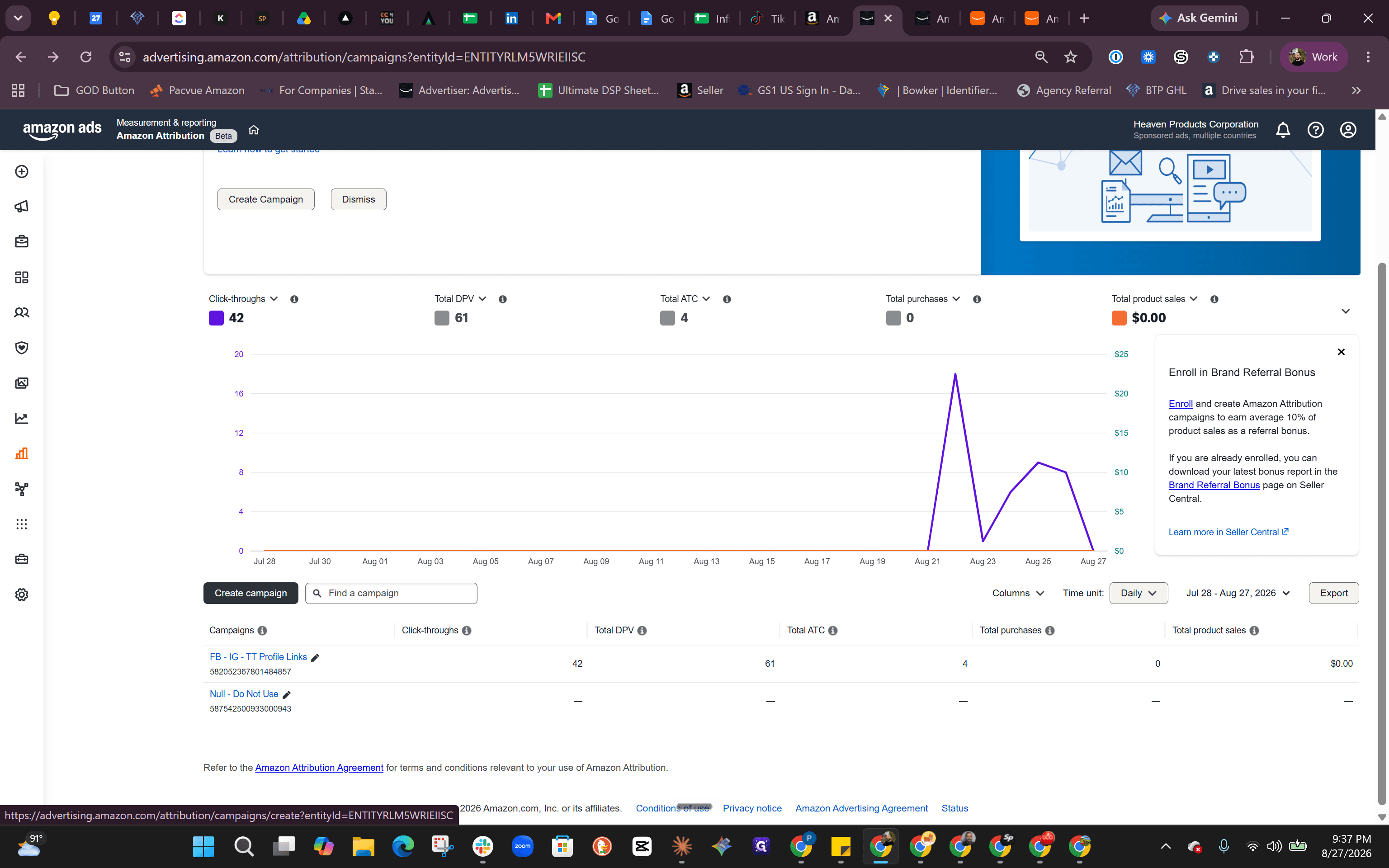Open the Amazon Attribution Agreement link
The height and width of the screenshot is (868, 1389).
pyautogui.click(x=319, y=768)
